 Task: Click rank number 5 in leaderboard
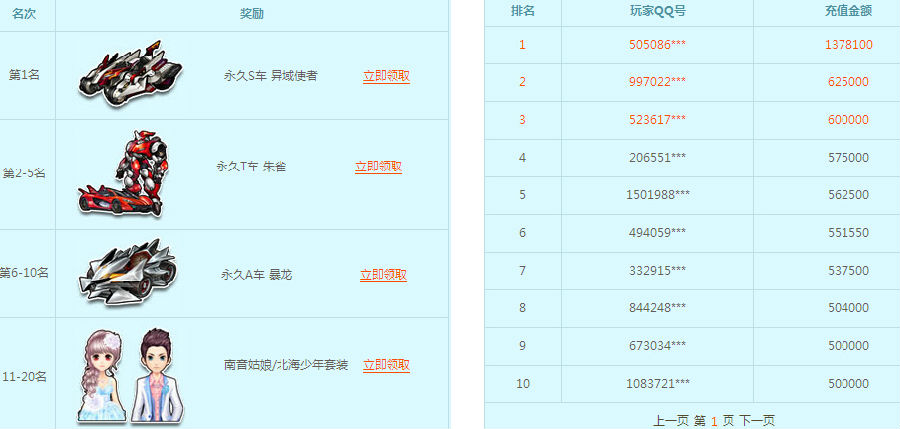[522, 195]
